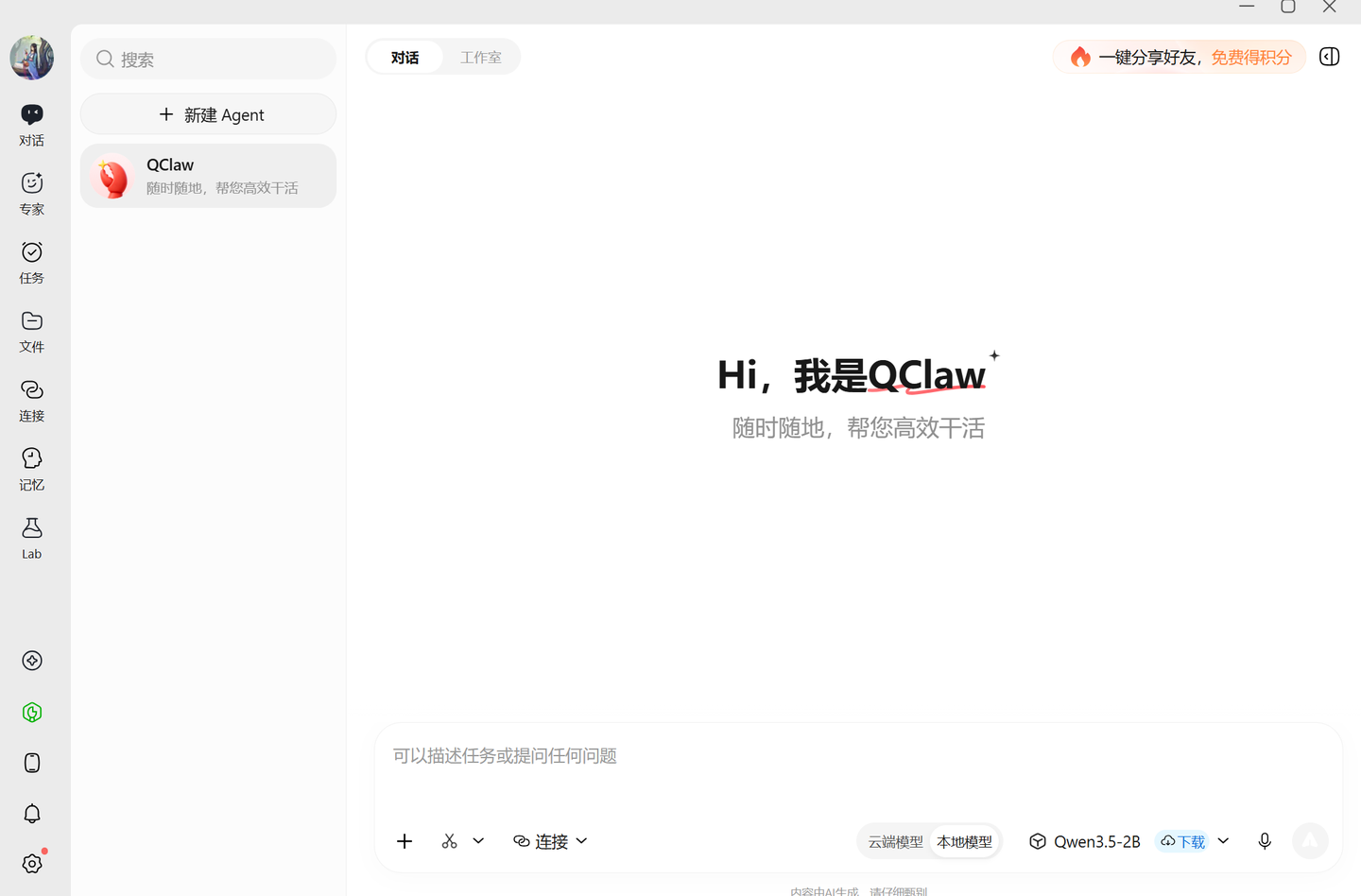This screenshot has width=1361, height=896.
Task: Click the Qwen3.5-2B model name
Action: [x=1097, y=841]
